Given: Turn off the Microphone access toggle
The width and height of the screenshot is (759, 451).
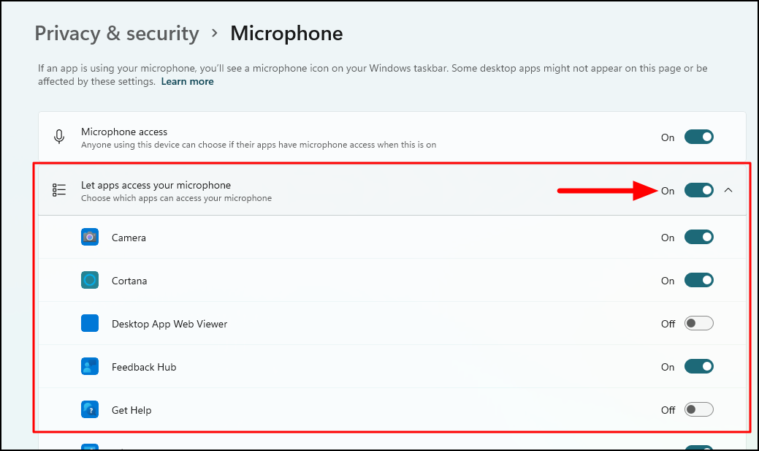Looking at the screenshot, I should tap(699, 137).
